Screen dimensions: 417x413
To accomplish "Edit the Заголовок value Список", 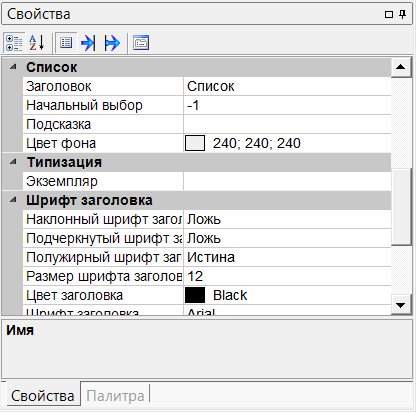I will [287, 86].
